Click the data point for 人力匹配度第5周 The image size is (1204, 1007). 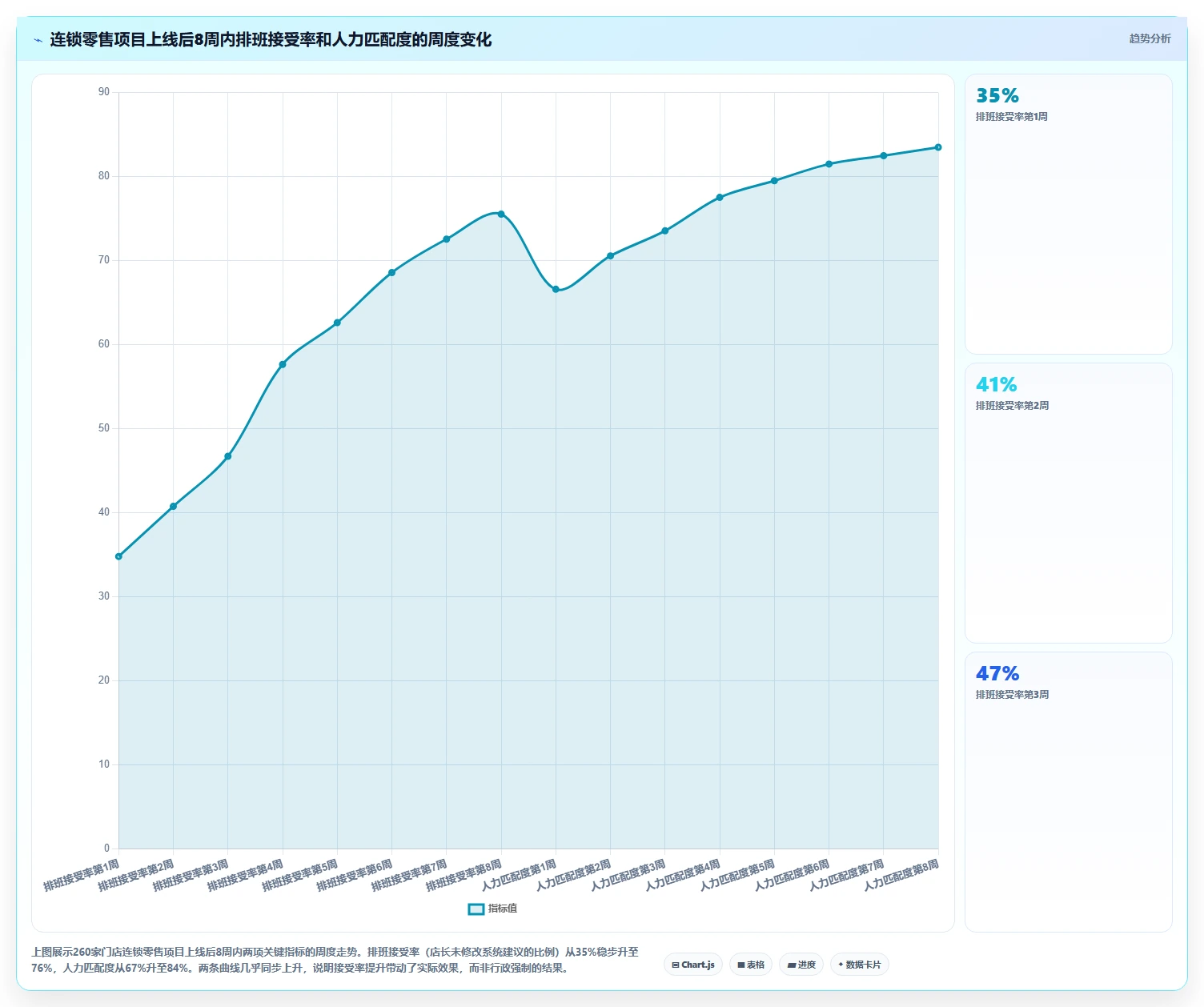pos(774,180)
